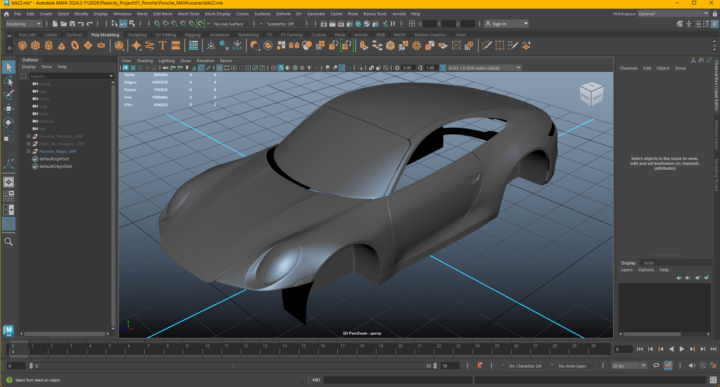Click the search magnifier in left toolbox

8,241
